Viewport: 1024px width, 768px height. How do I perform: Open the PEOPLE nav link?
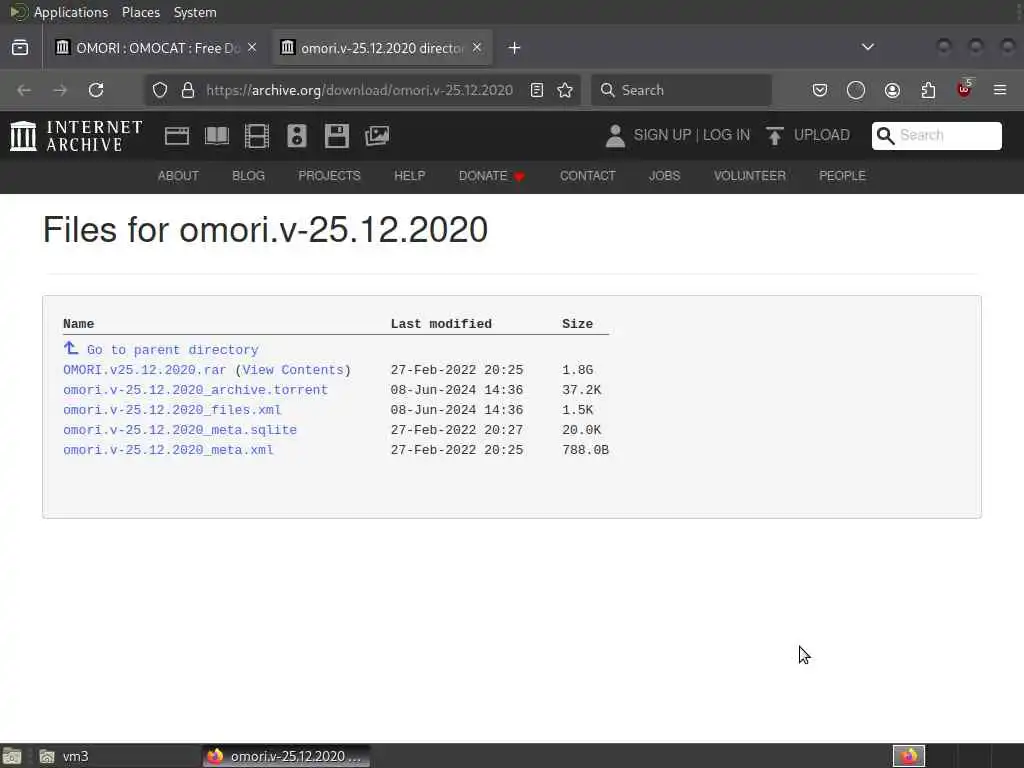coord(842,176)
